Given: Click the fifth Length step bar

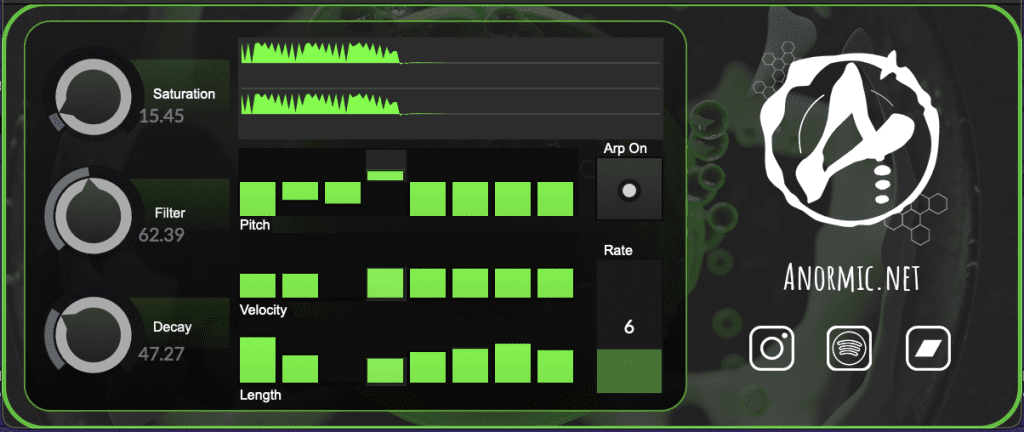Looking at the screenshot, I should click(x=428, y=367).
